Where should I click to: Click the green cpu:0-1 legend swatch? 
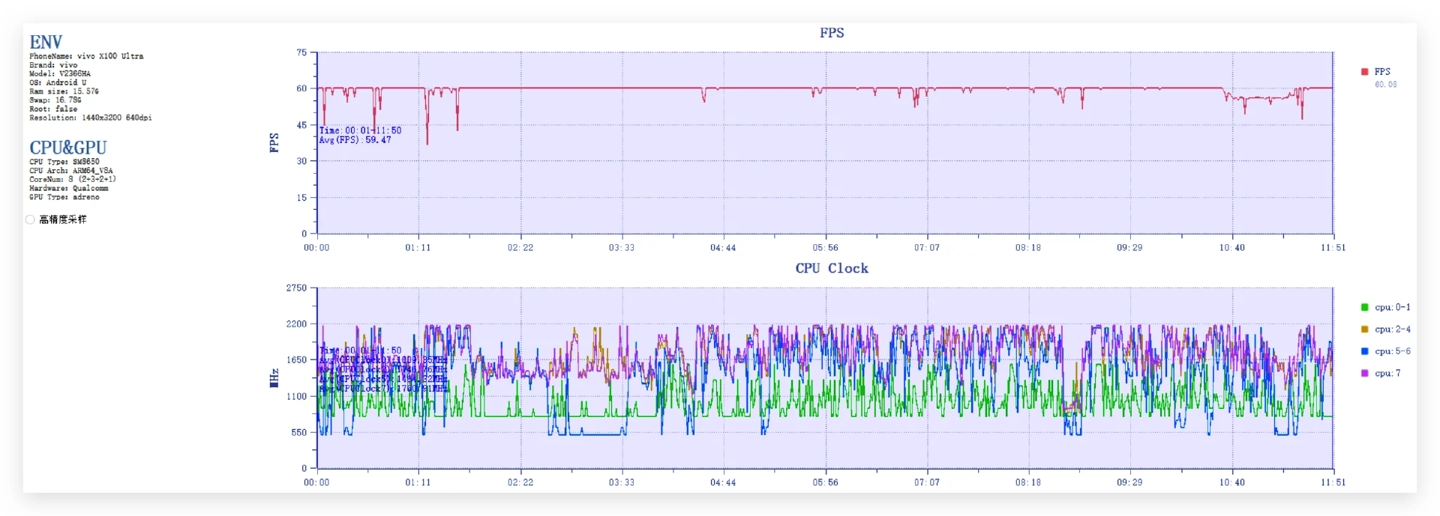[x=1365, y=307]
